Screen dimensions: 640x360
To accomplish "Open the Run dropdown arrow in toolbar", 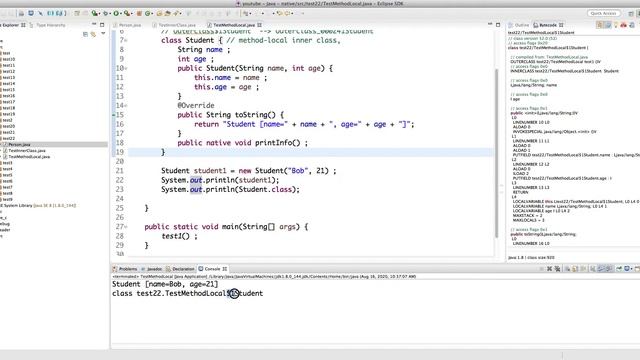I will tap(121, 13).
